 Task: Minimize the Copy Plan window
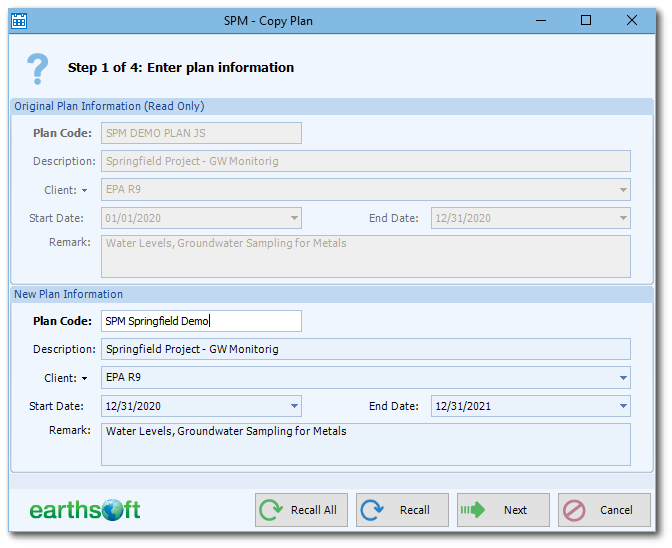[541, 20]
